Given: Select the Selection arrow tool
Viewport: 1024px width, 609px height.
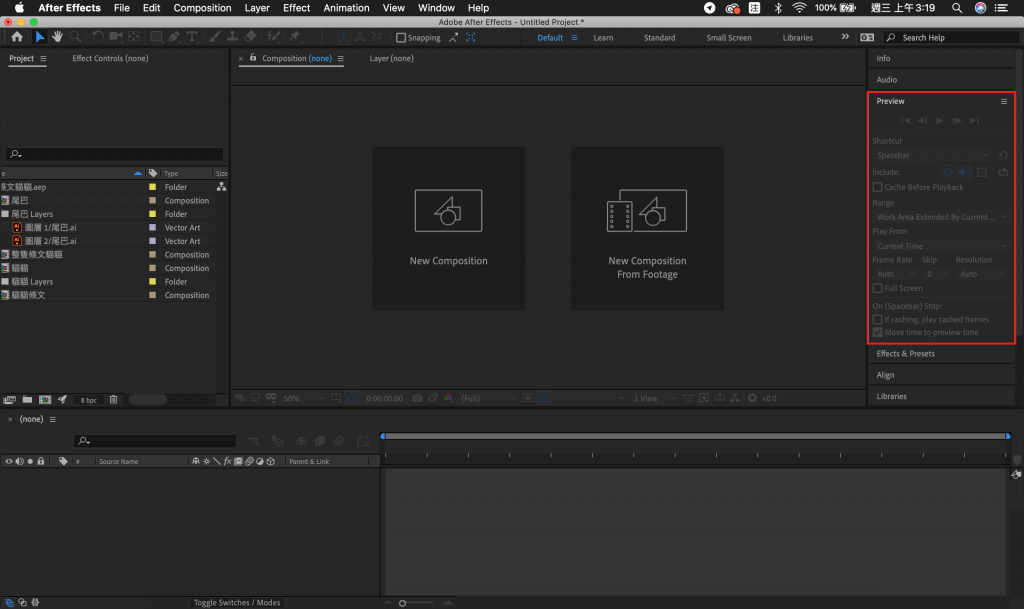Looking at the screenshot, I should tap(40, 37).
